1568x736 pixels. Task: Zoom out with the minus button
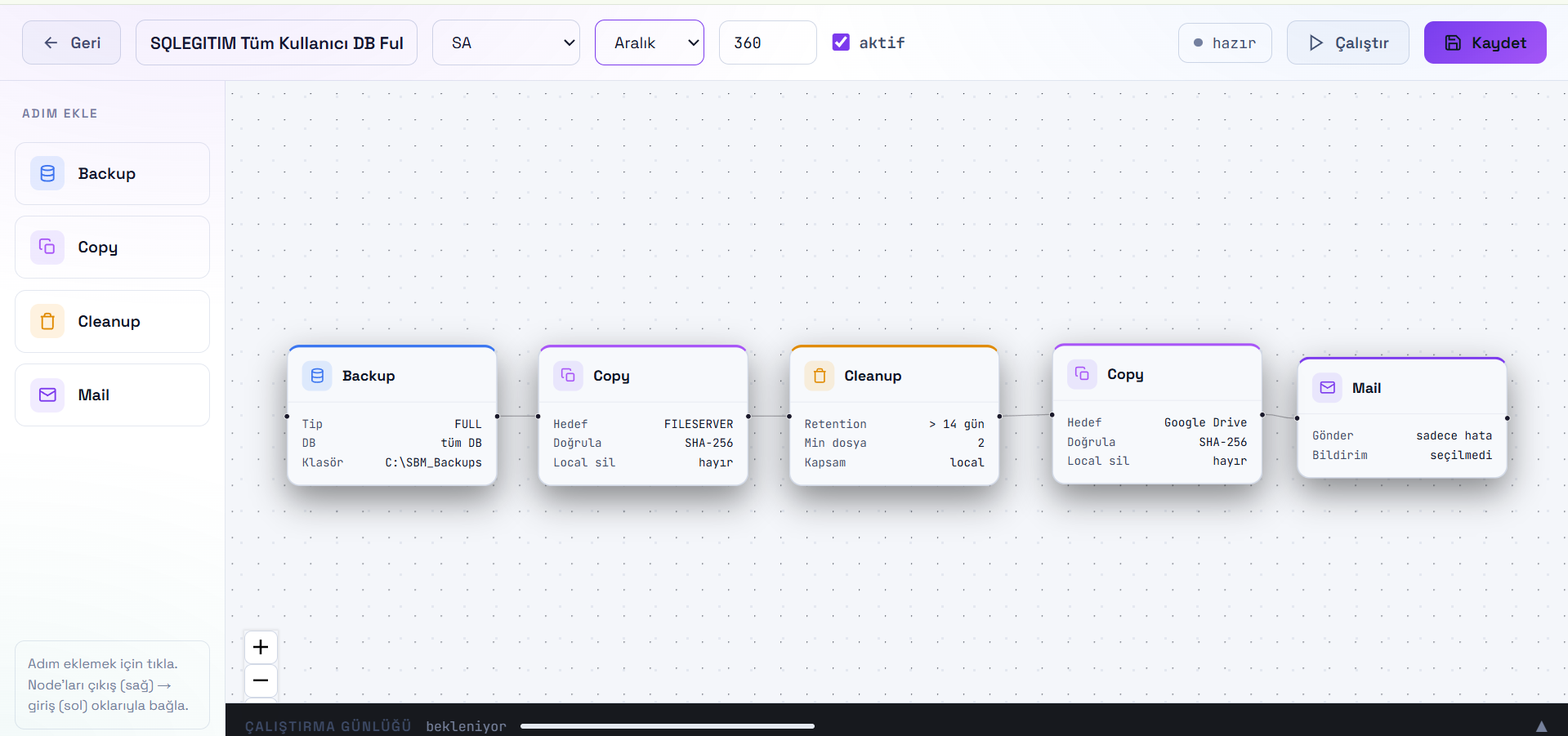261,680
